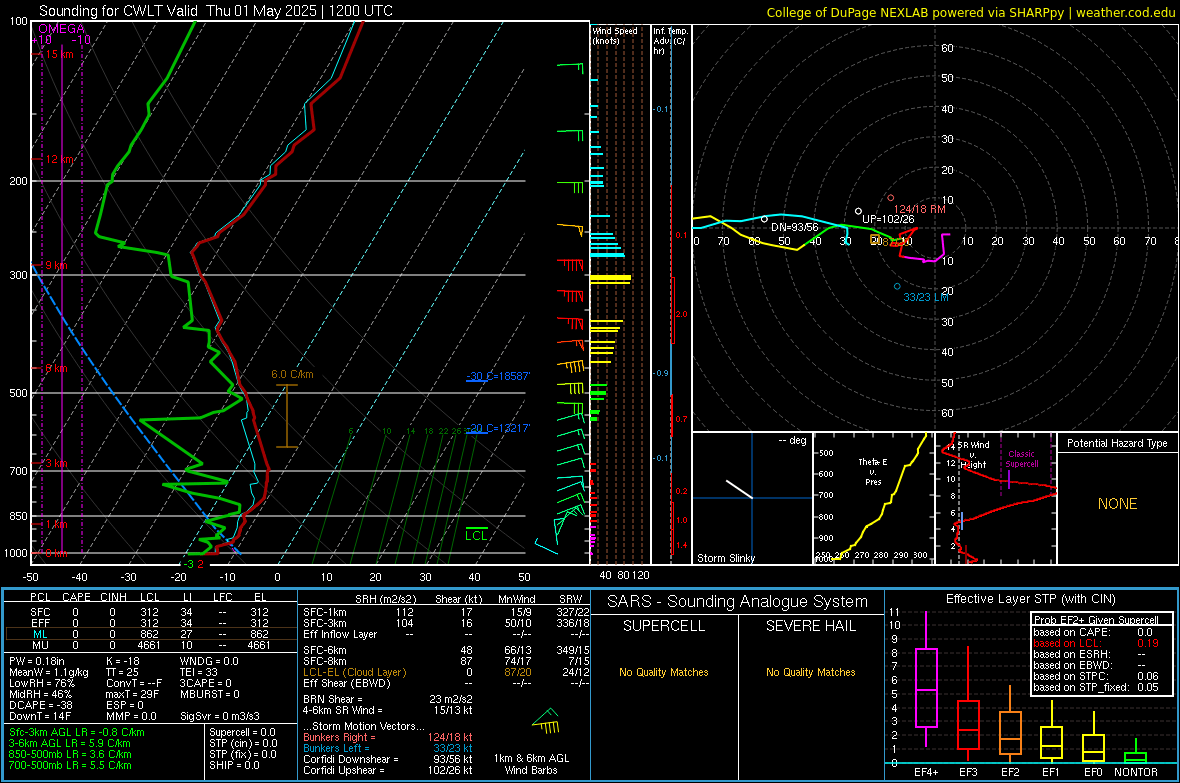Select the SFC parcel row
The image size is (1180, 783).
click(151, 612)
